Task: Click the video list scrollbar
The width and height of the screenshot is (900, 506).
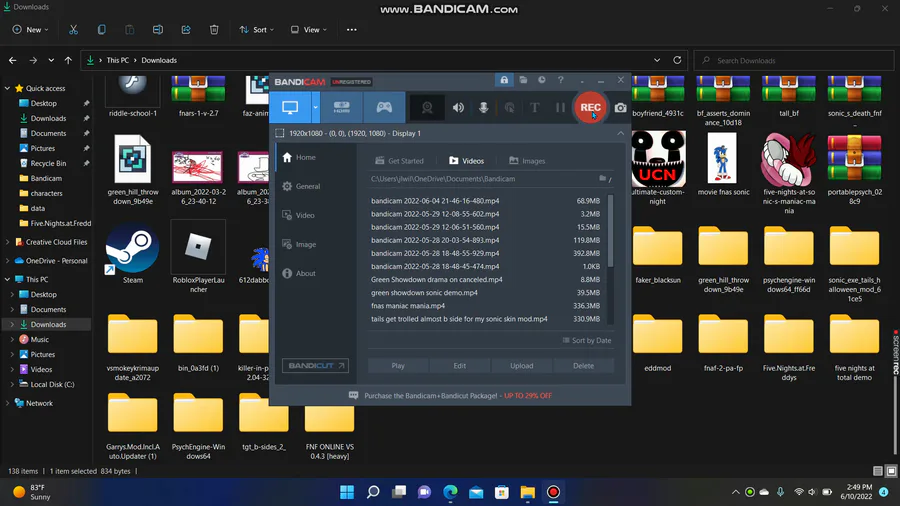Action: (610, 231)
